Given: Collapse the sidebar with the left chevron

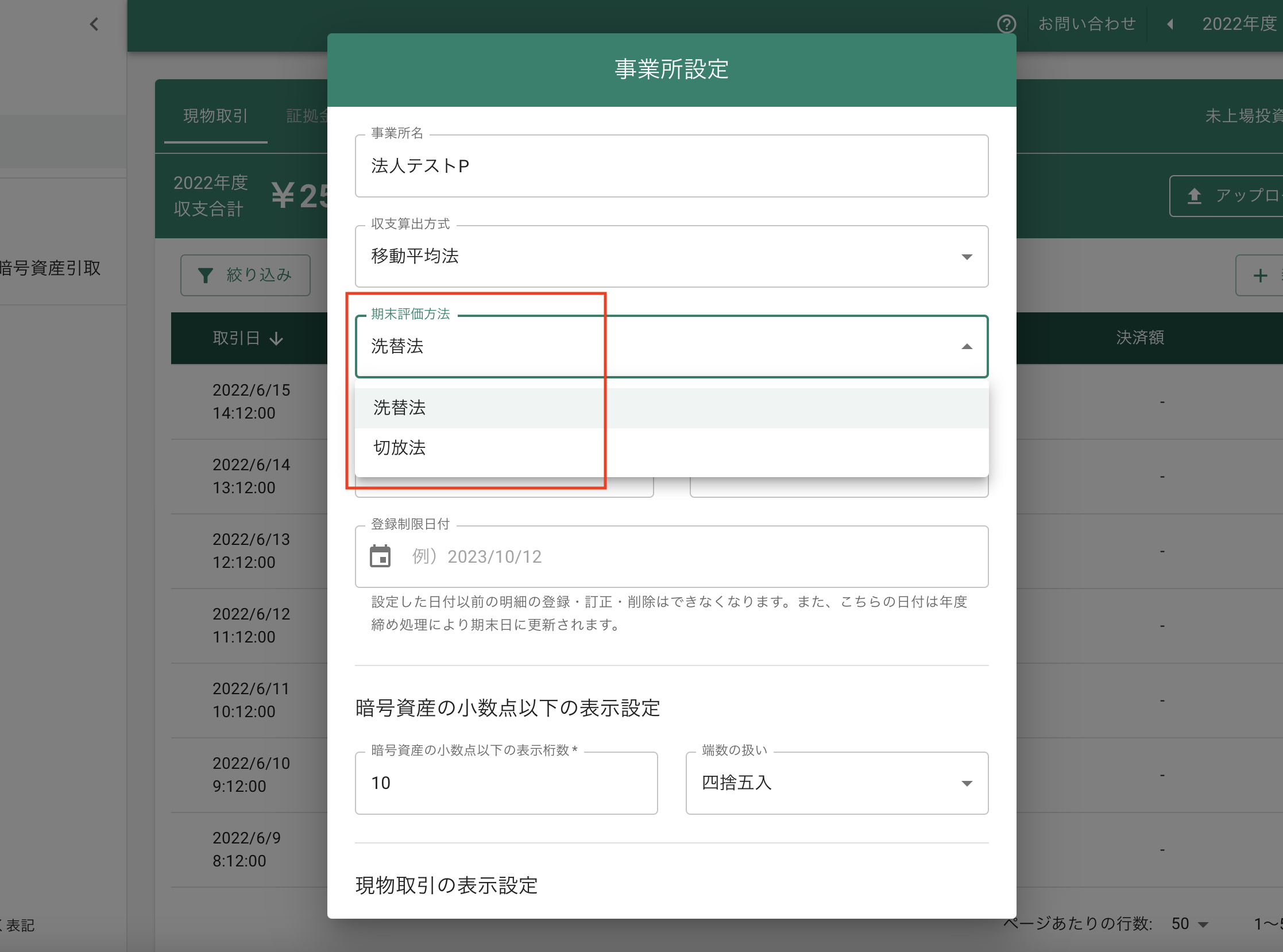Looking at the screenshot, I should tap(94, 24).
